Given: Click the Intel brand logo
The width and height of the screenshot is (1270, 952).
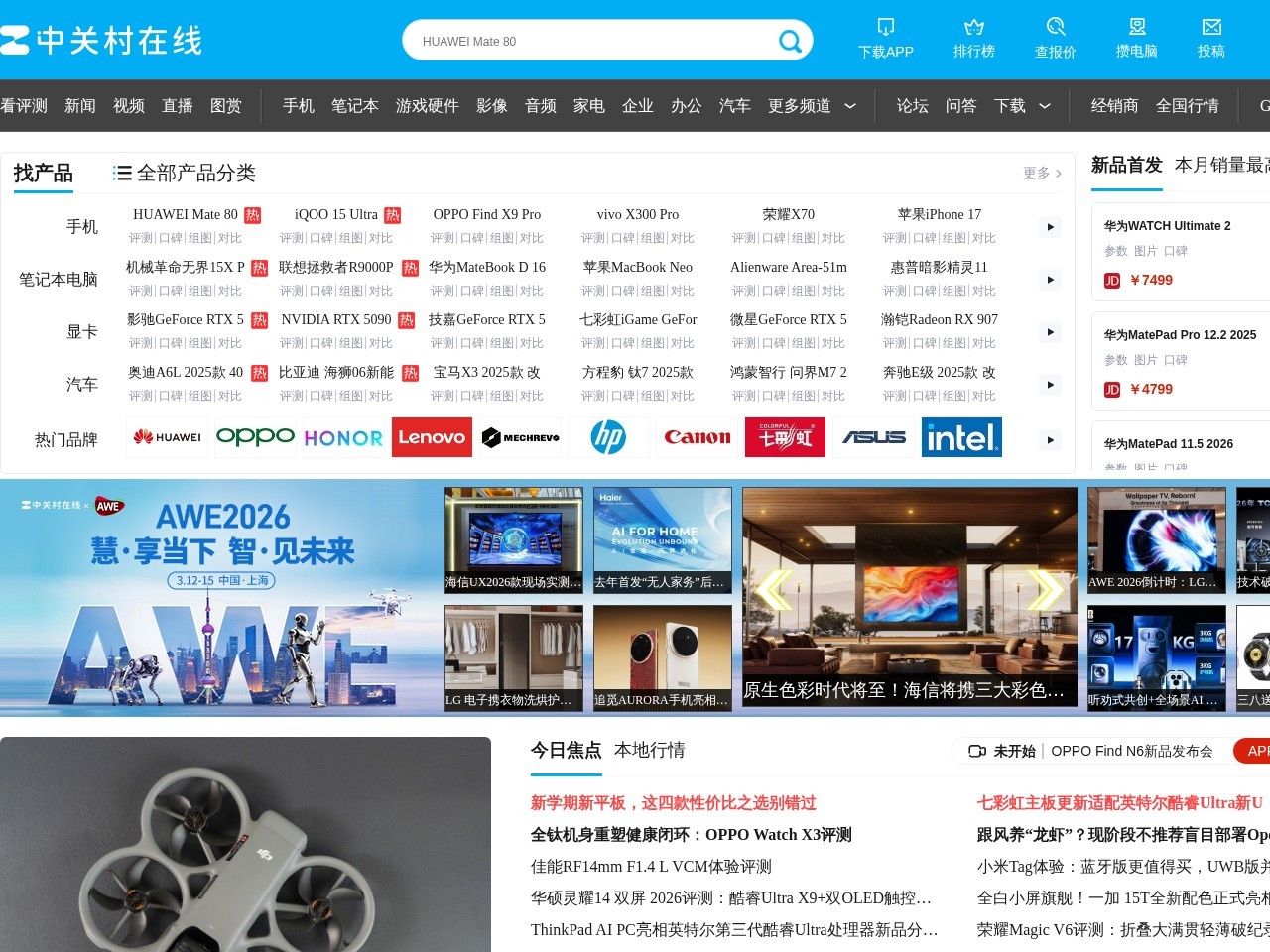Looking at the screenshot, I should (x=961, y=437).
